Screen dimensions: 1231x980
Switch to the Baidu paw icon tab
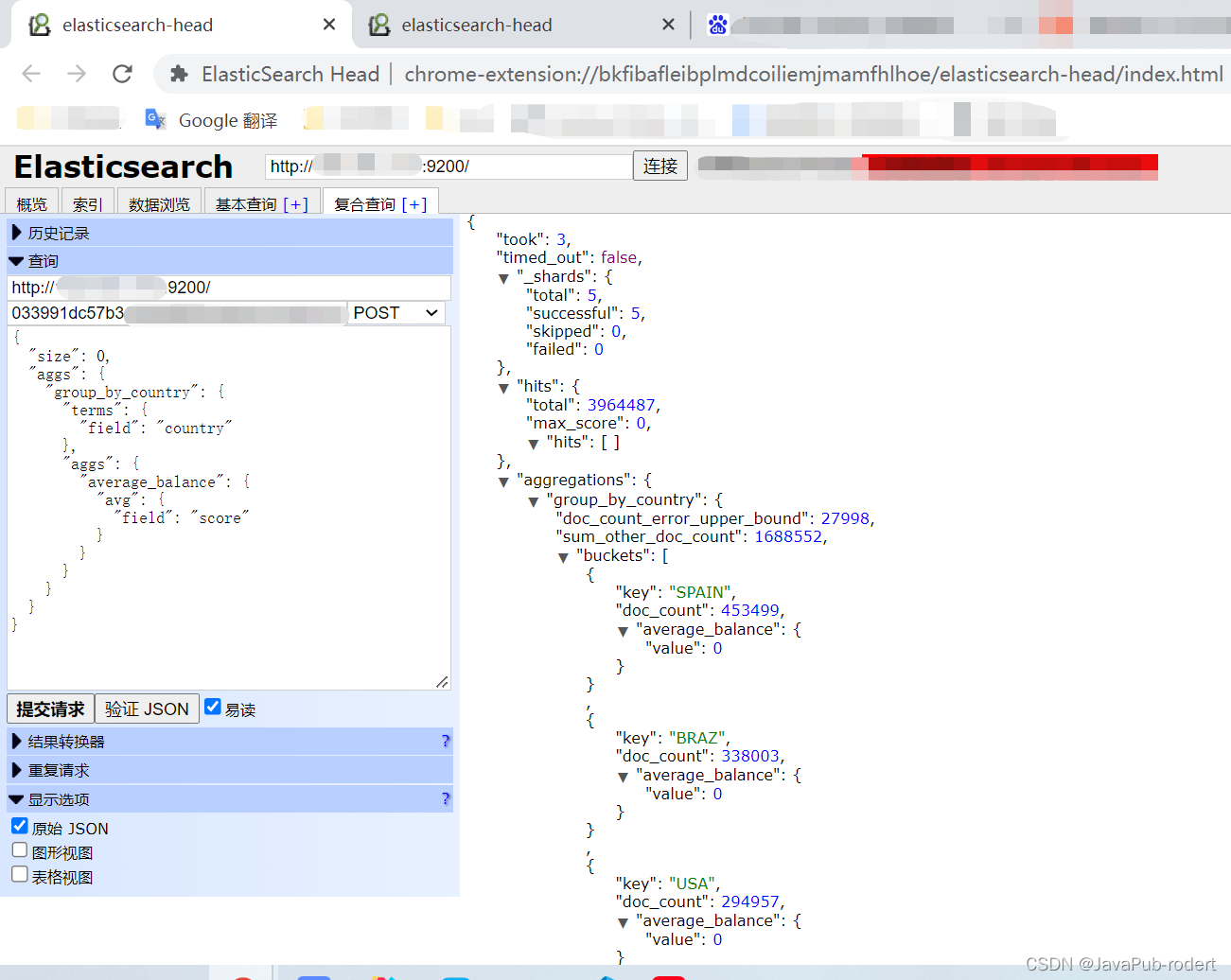[x=718, y=25]
